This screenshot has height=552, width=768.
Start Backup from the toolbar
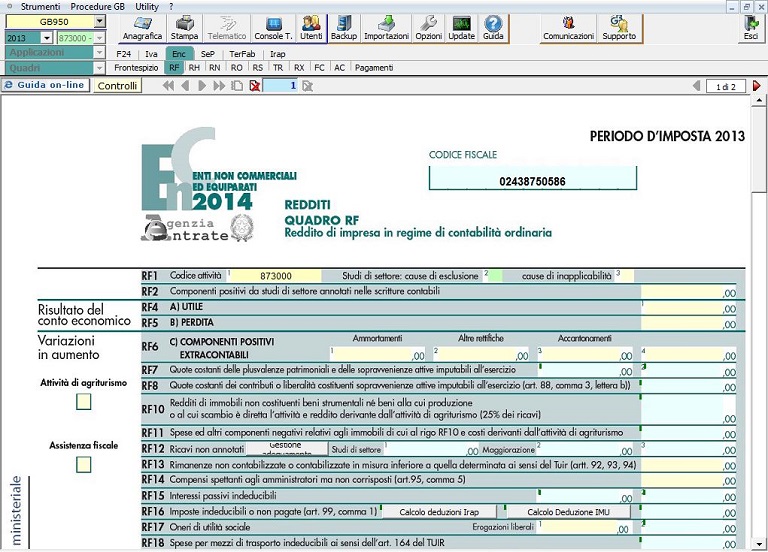(344, 28)
